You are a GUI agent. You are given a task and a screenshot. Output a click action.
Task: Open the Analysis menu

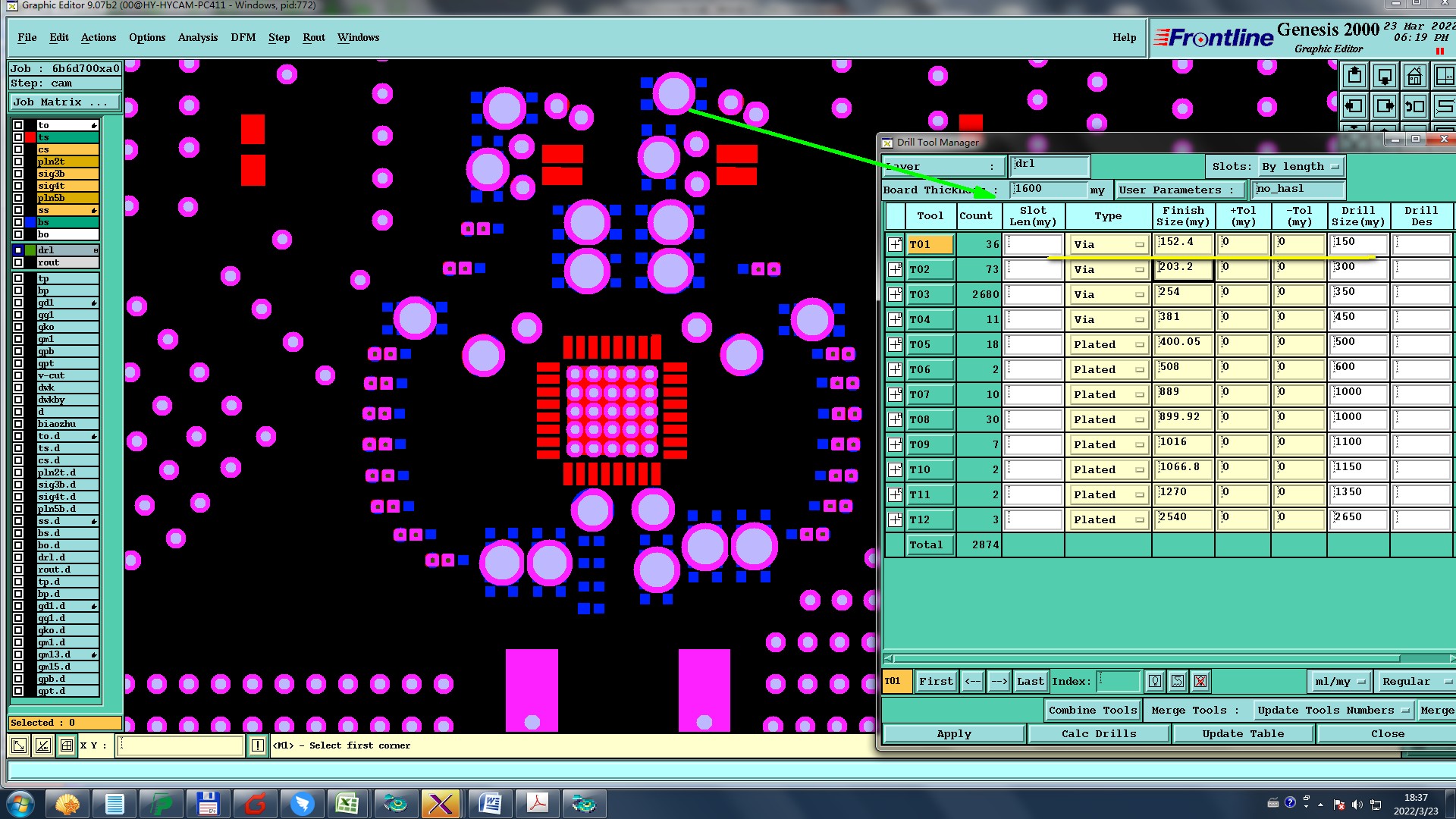197,37
